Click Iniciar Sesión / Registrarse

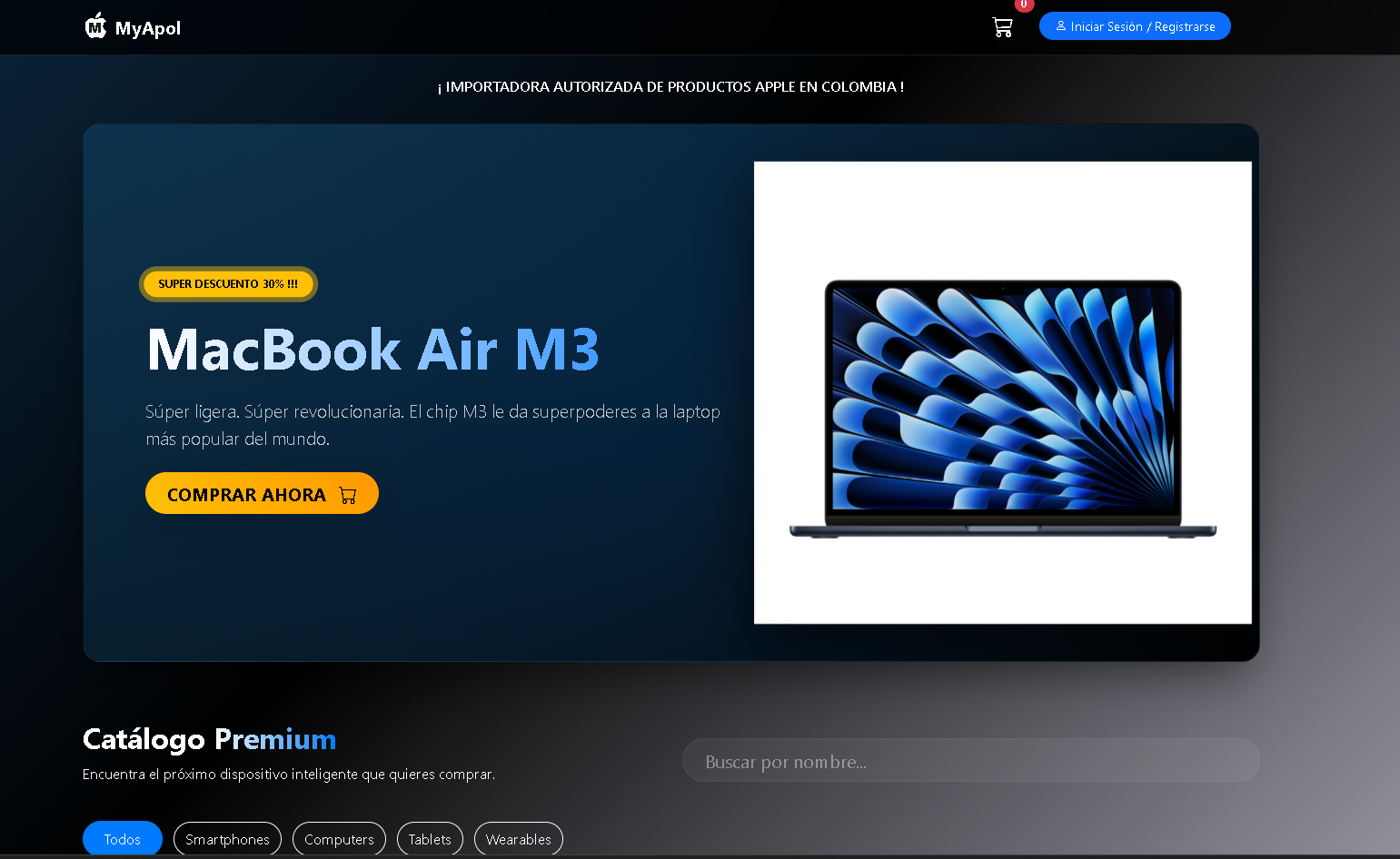click(x=1135, y=25)
